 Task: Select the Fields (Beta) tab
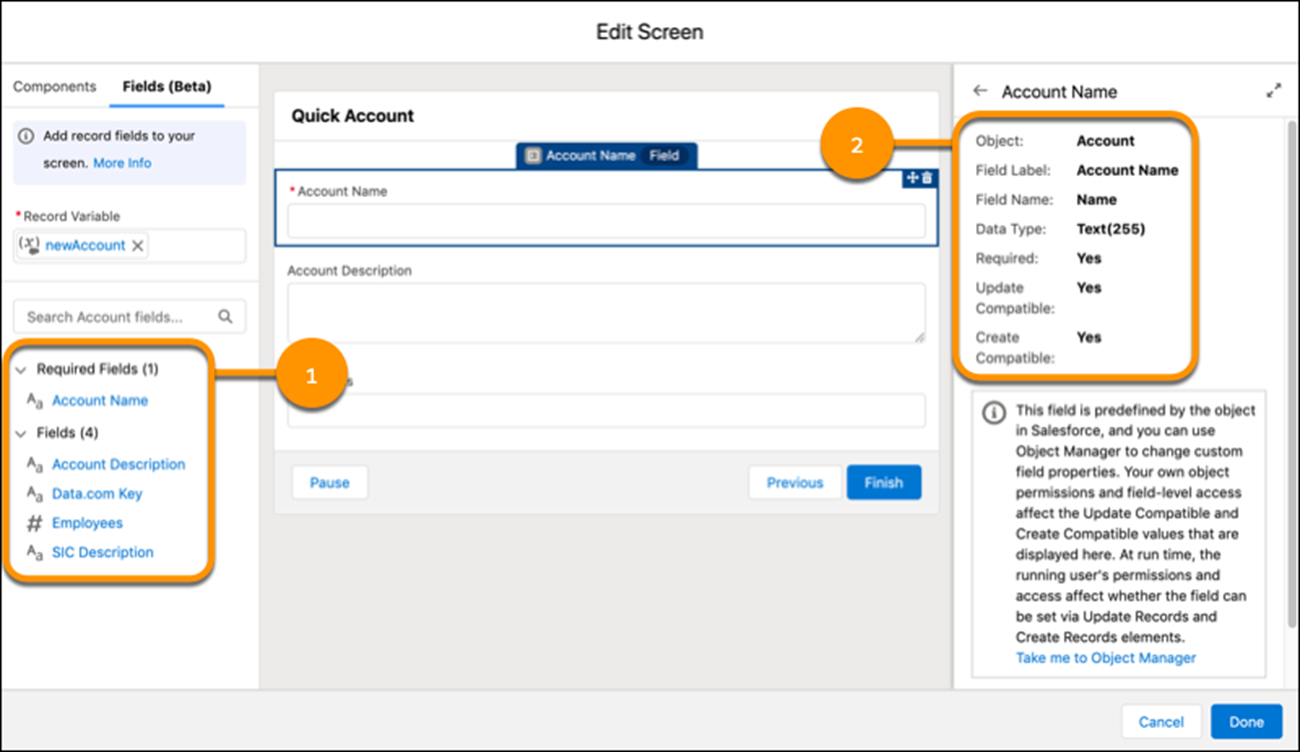click(166, 86)
